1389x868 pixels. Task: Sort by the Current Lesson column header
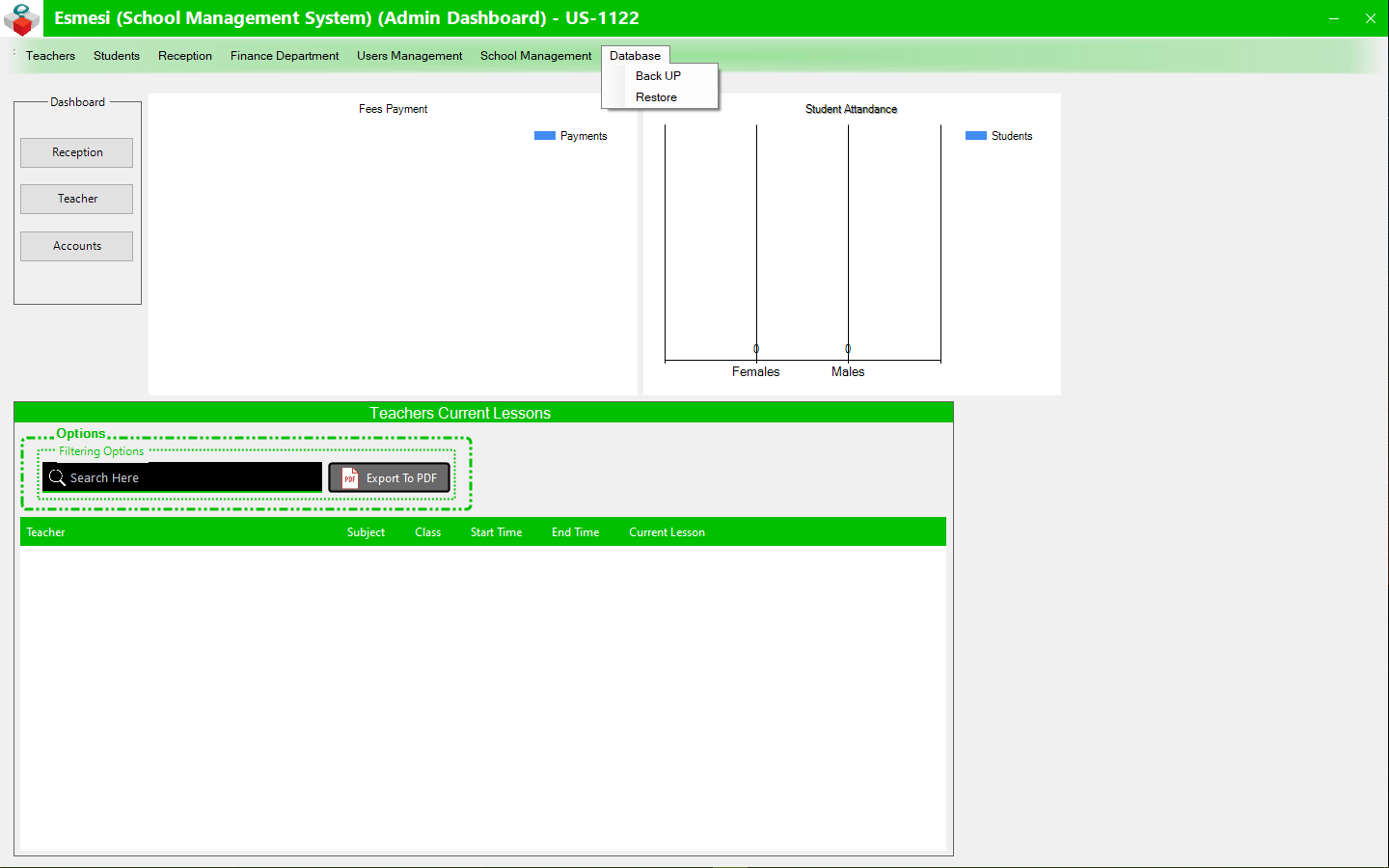pos(667,532)
